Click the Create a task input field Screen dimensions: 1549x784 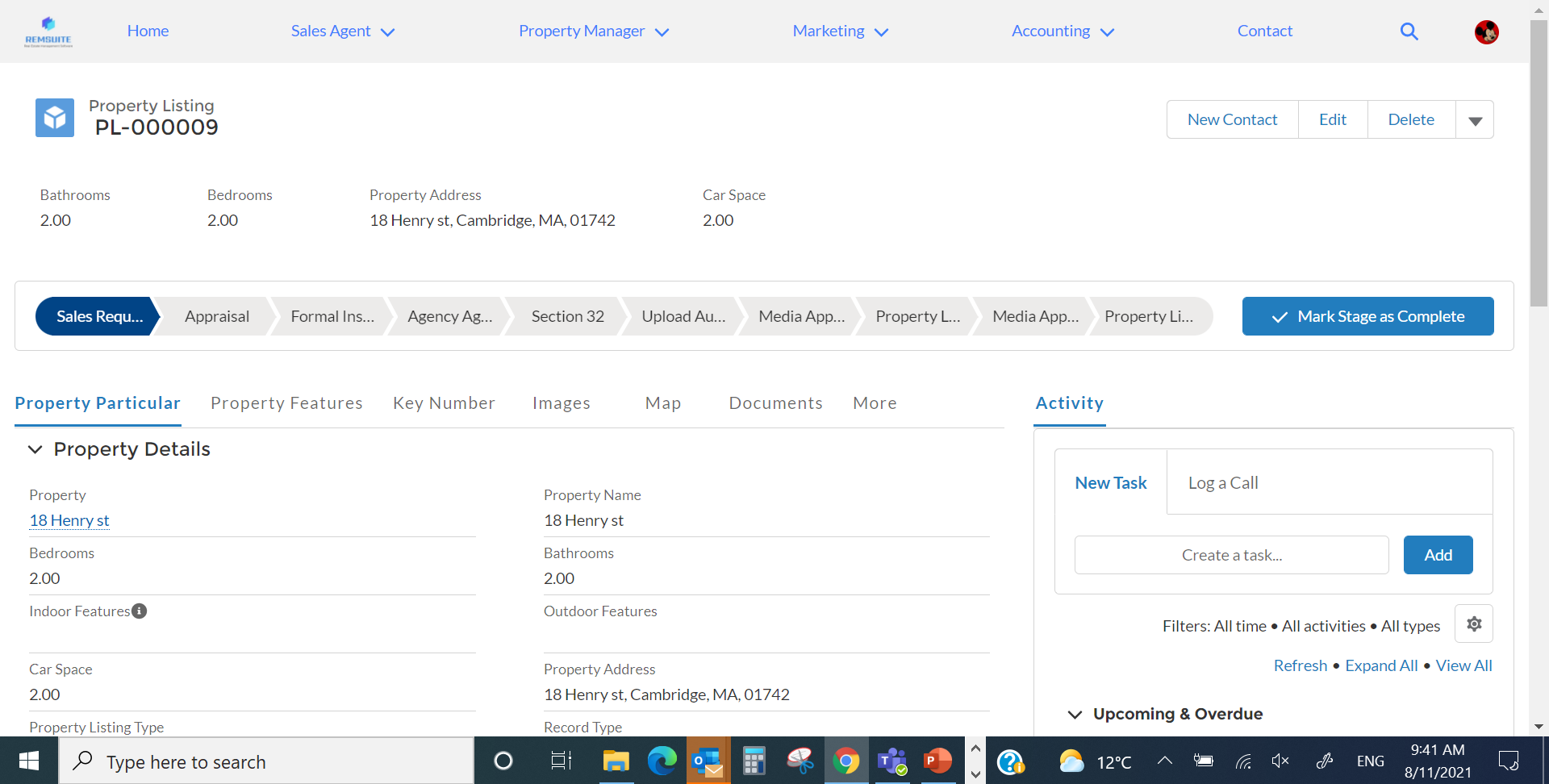pos(1231,555)
